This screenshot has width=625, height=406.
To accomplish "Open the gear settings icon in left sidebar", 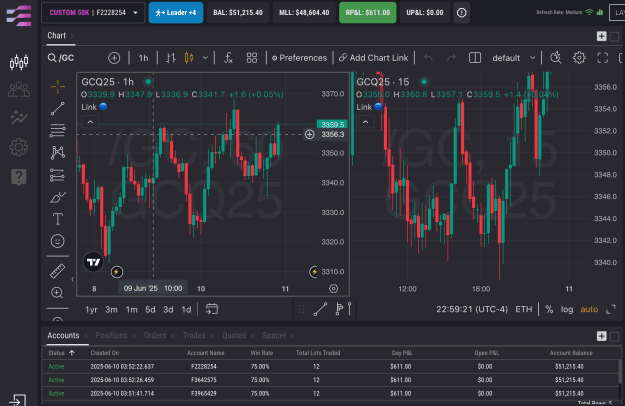I will pos(19,147).
